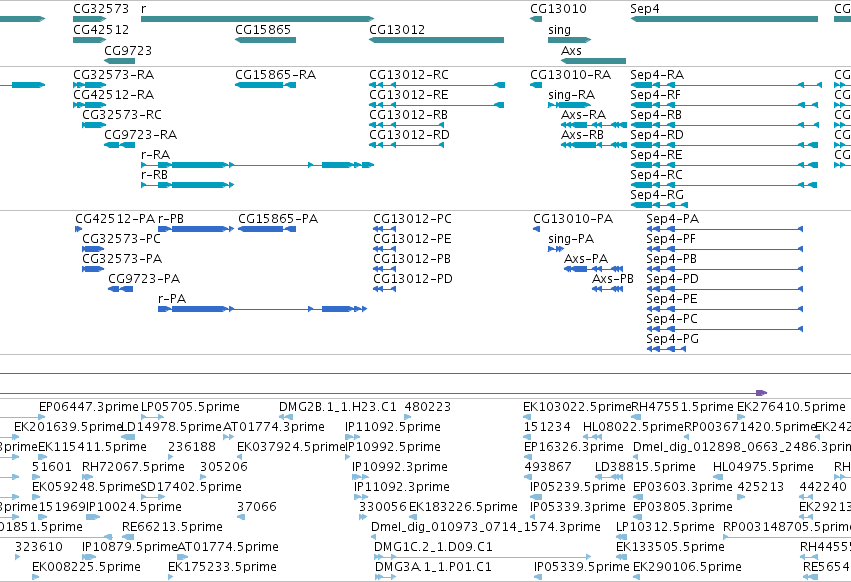This screenshot has width=851, height=582.
Task: Select protein label Sep4-PG
Action: pyautogui.click(x=672, y=339)
